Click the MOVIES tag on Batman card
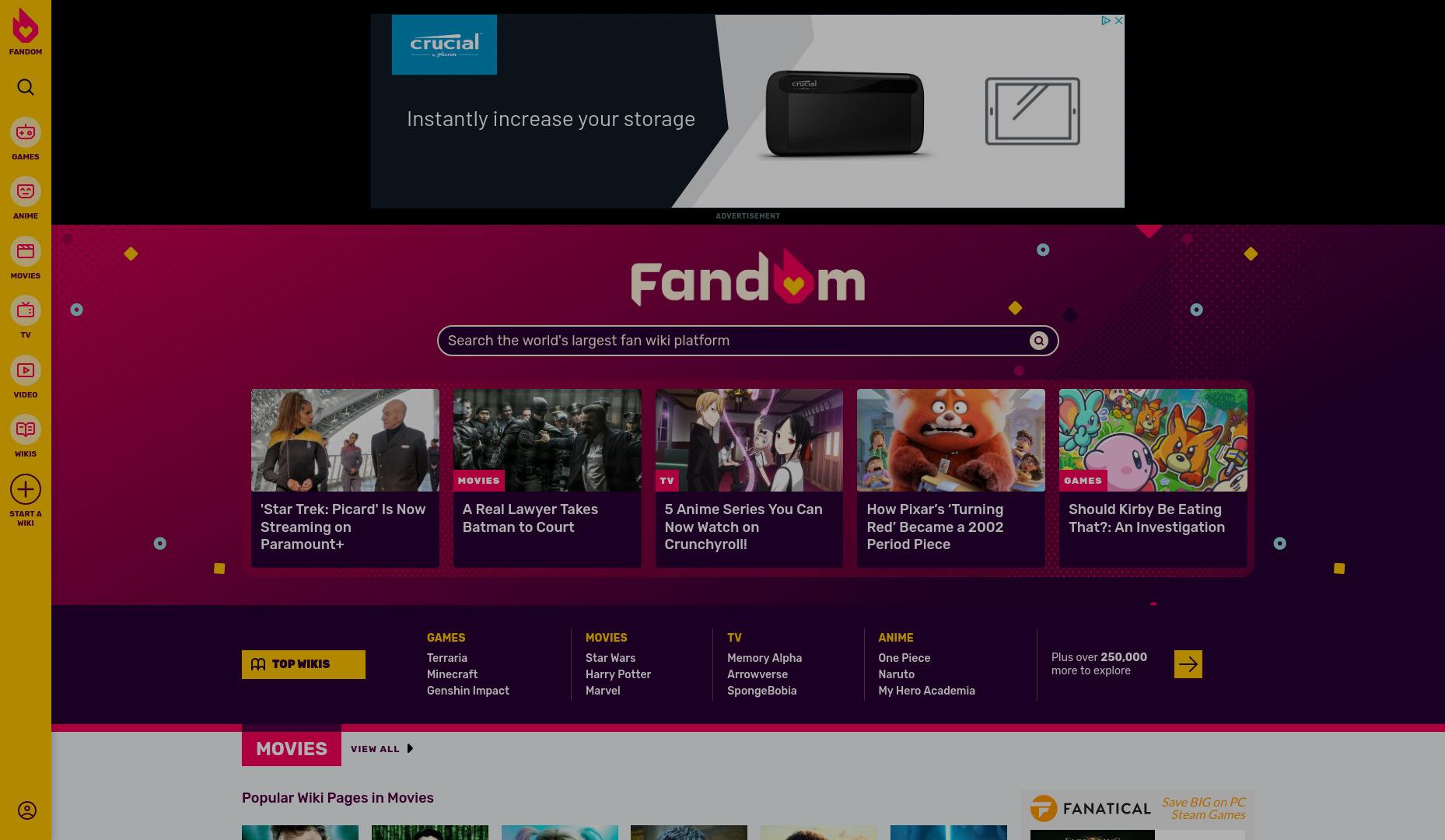The image size is (1445, 840). (x=478, y=481)
